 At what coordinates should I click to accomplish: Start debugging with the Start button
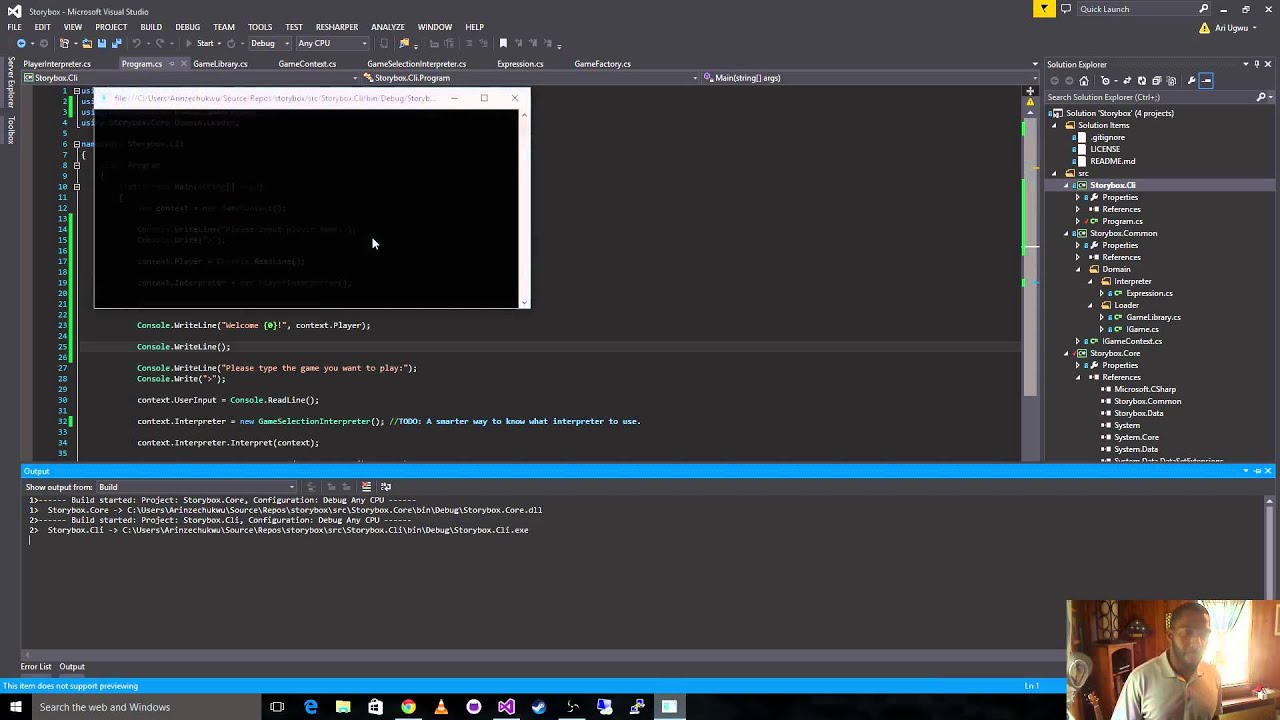tap(200, 43)
